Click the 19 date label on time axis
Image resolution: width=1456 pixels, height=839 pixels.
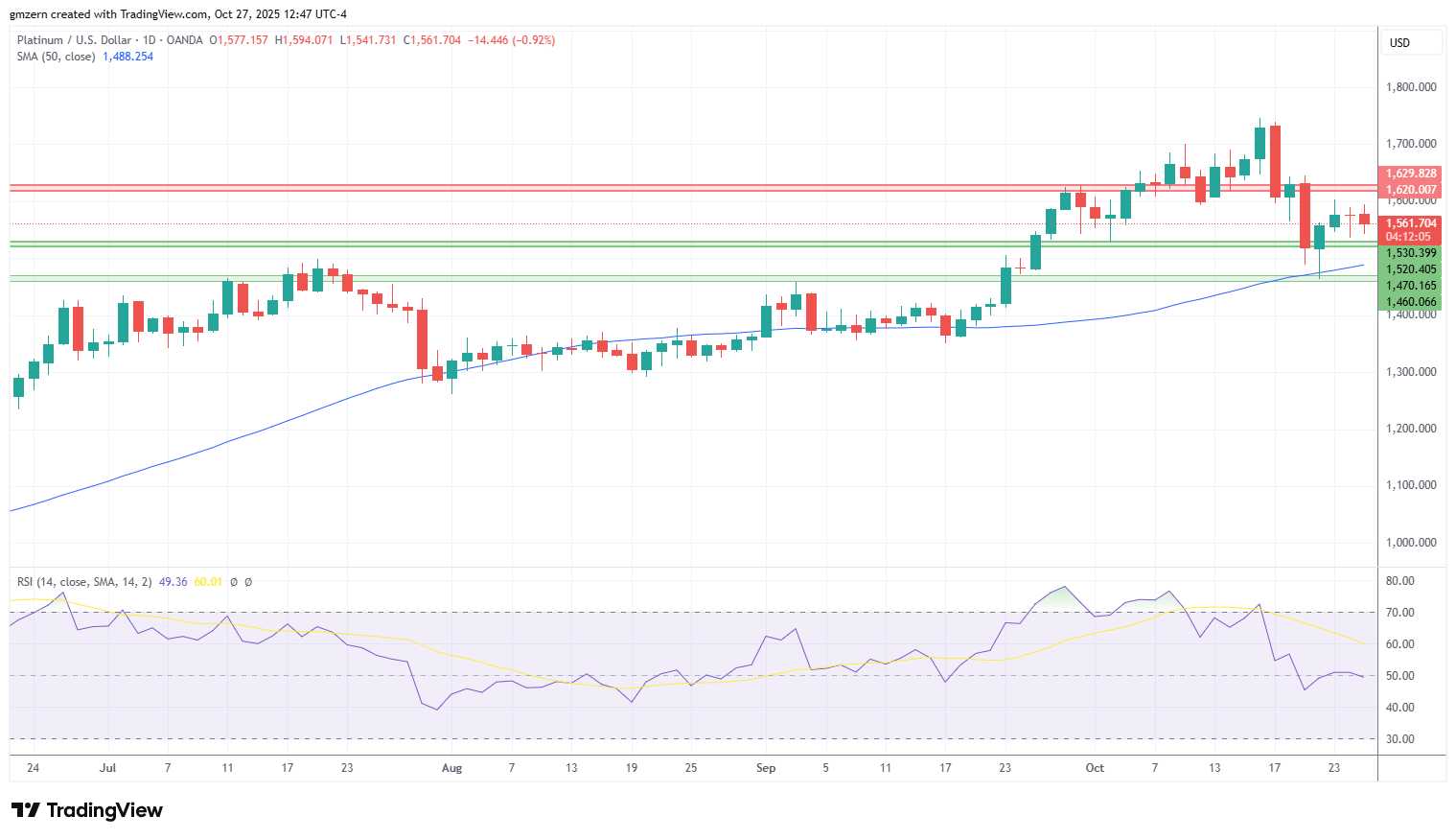(x=632, y=768)
